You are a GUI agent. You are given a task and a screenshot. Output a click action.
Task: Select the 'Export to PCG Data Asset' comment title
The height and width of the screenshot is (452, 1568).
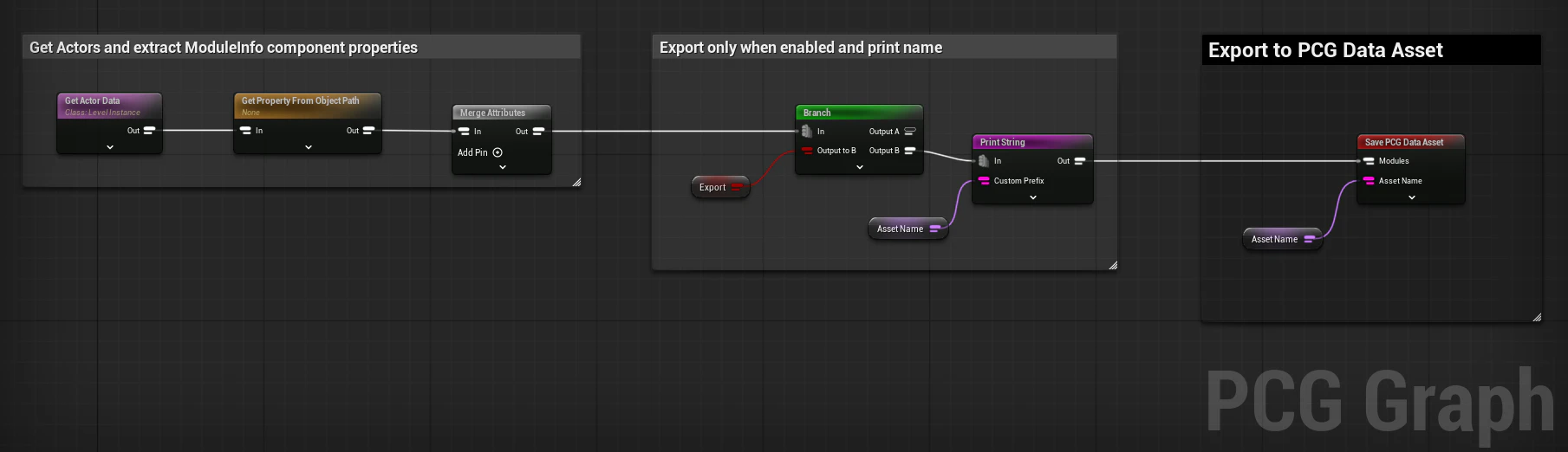(1325, 50)
